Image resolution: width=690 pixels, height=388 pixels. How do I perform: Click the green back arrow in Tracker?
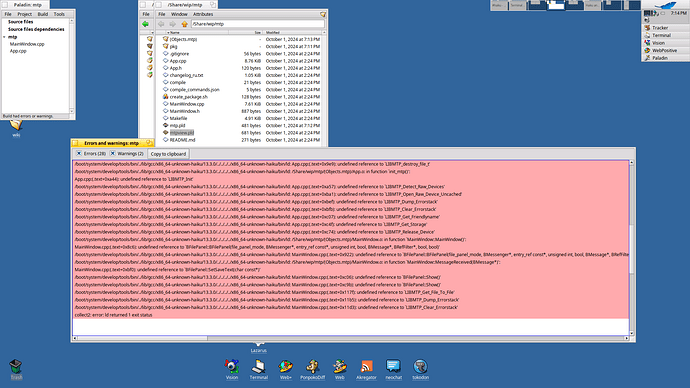coord(146,24)
